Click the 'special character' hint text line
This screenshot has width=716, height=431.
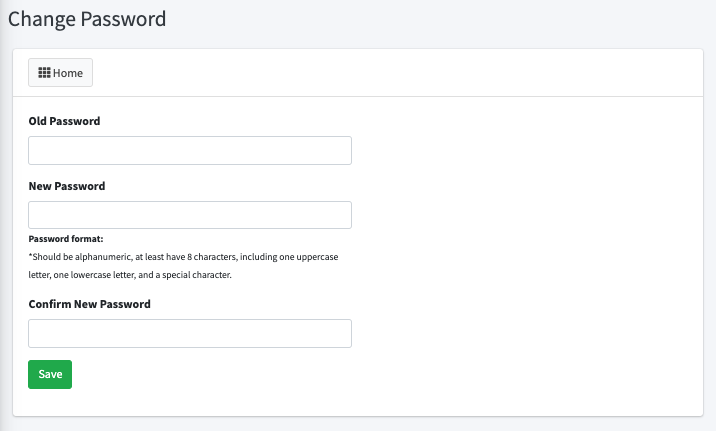click(x=130, y=275)
